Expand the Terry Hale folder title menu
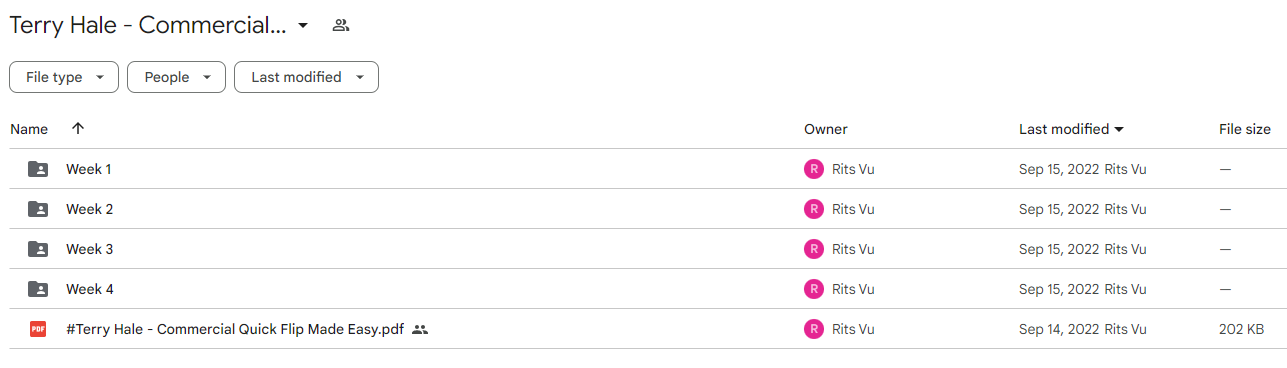 pyautogui.click(x=303, y=26)
